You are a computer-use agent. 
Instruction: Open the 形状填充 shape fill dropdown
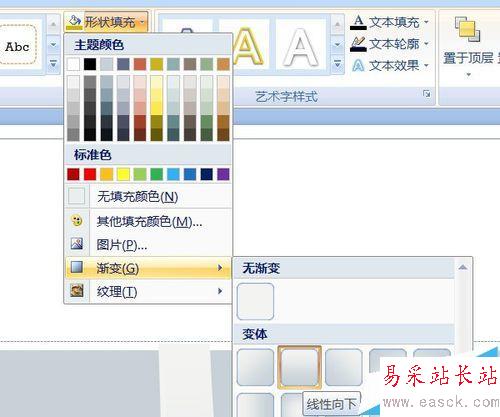coord(106,22)
